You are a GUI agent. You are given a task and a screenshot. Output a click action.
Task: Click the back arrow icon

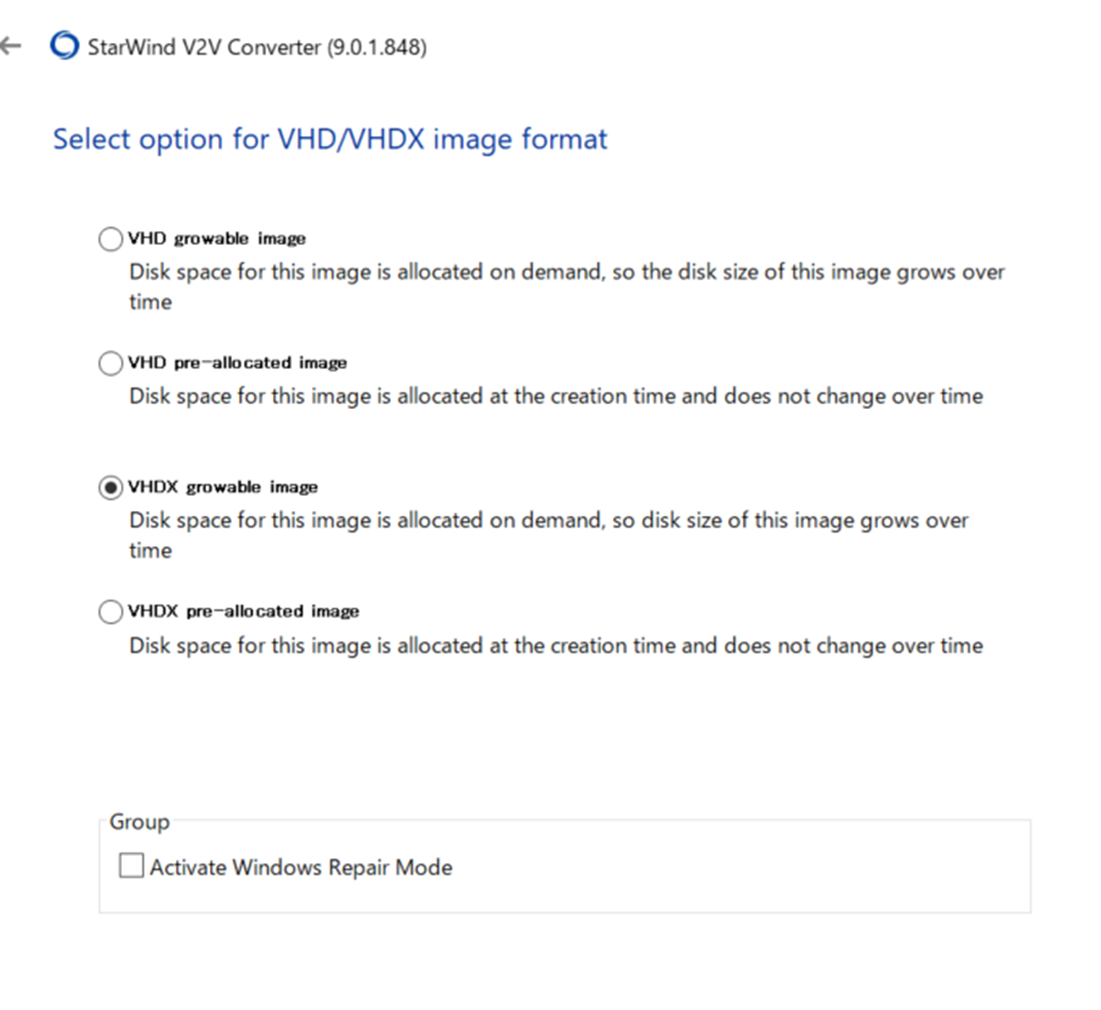coord(11,46)
